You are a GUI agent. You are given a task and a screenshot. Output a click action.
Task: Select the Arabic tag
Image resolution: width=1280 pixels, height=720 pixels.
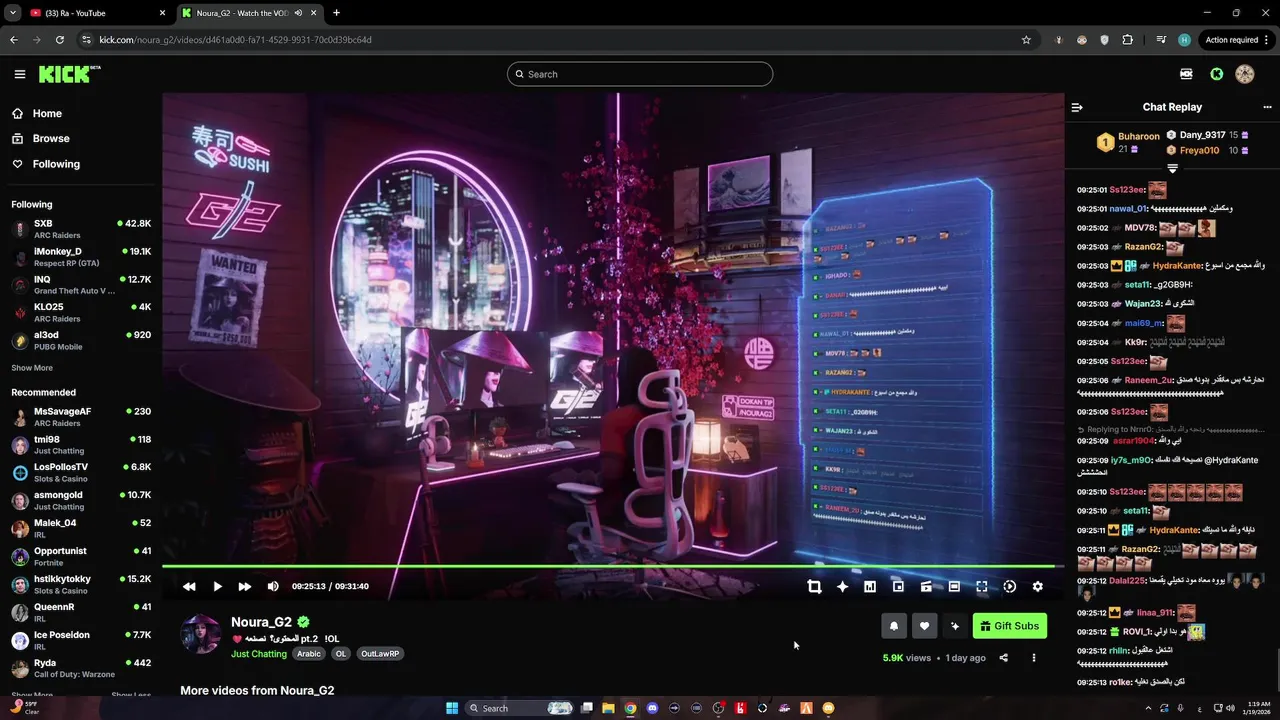309,654
